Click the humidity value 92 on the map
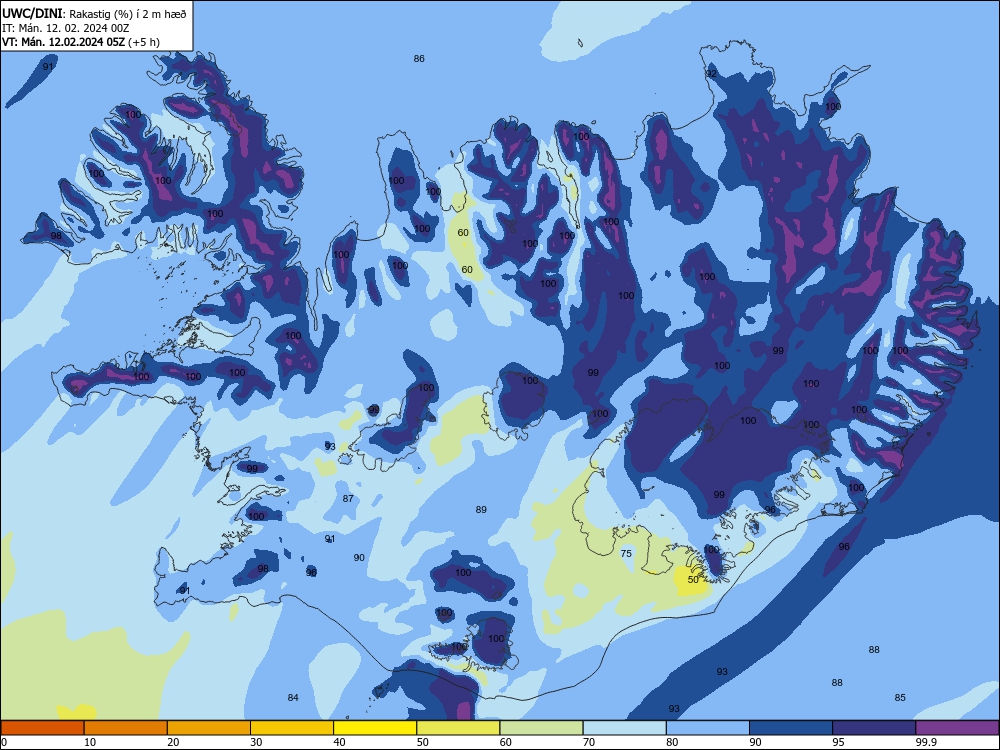This screenshot has height=750, width=1000. click(711, 73)
